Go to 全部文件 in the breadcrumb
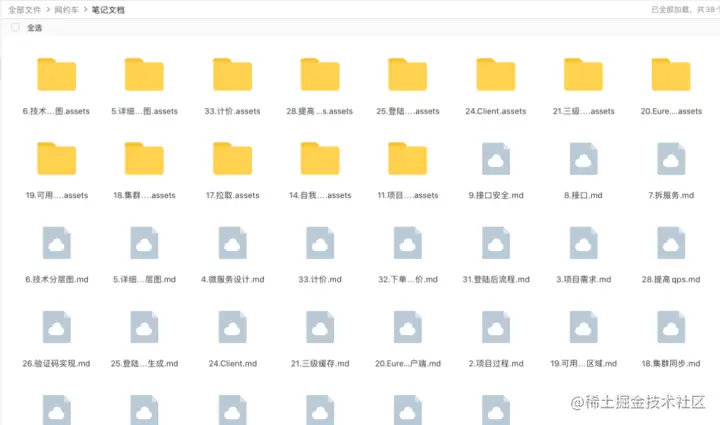Image resolution: width=720 pixels, height=425 pixels. (x=25, y=10)
